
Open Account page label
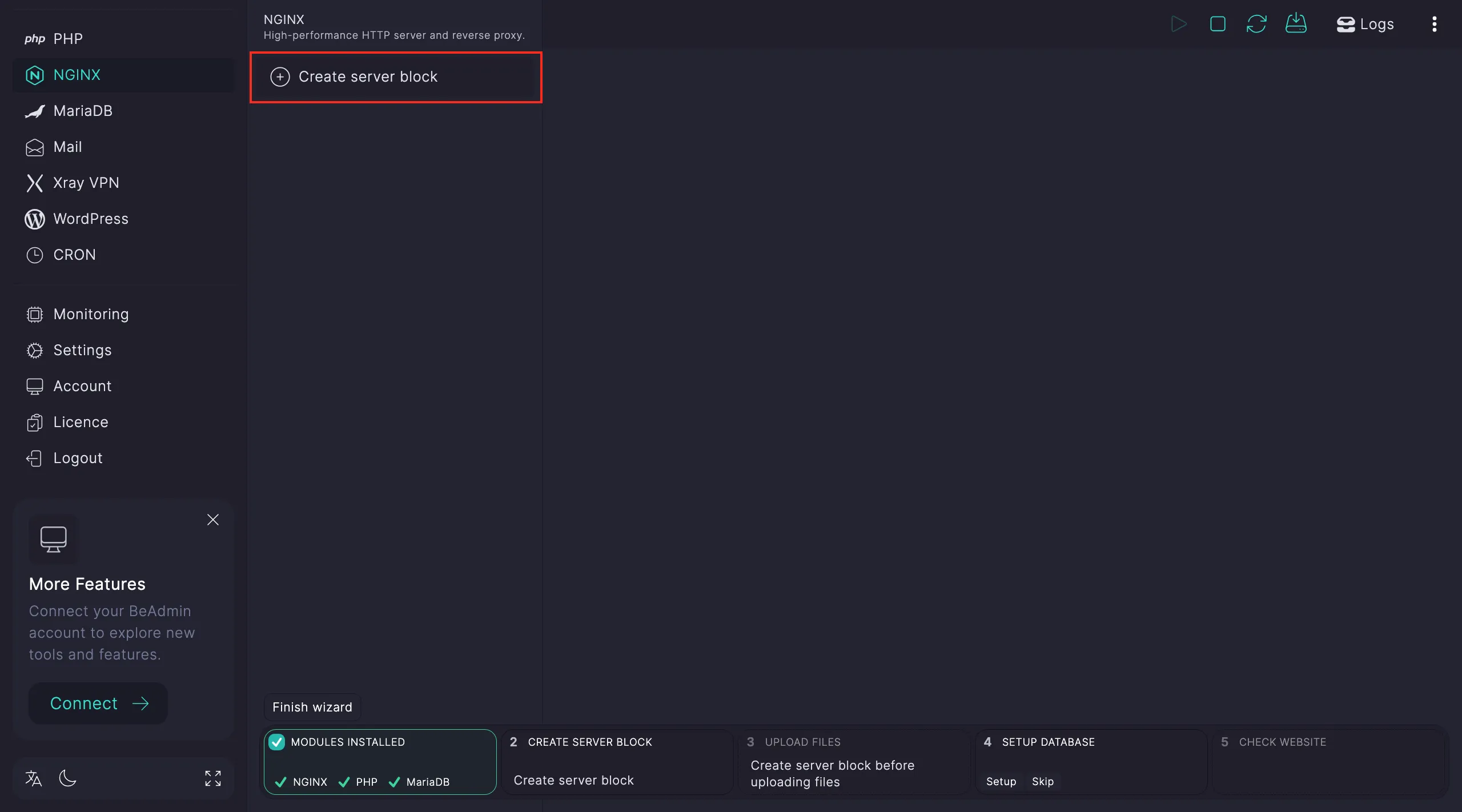(82, 386)
